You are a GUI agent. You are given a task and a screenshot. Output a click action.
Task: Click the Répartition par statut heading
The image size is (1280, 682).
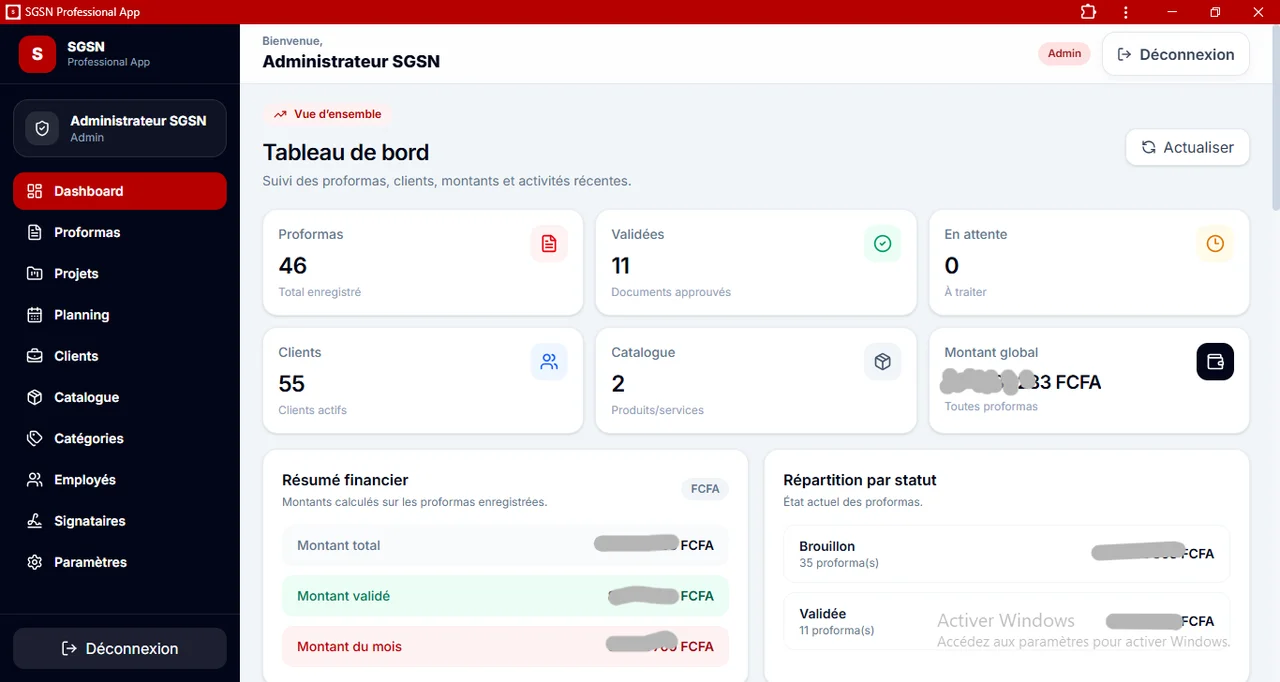[x=860, y=480]
